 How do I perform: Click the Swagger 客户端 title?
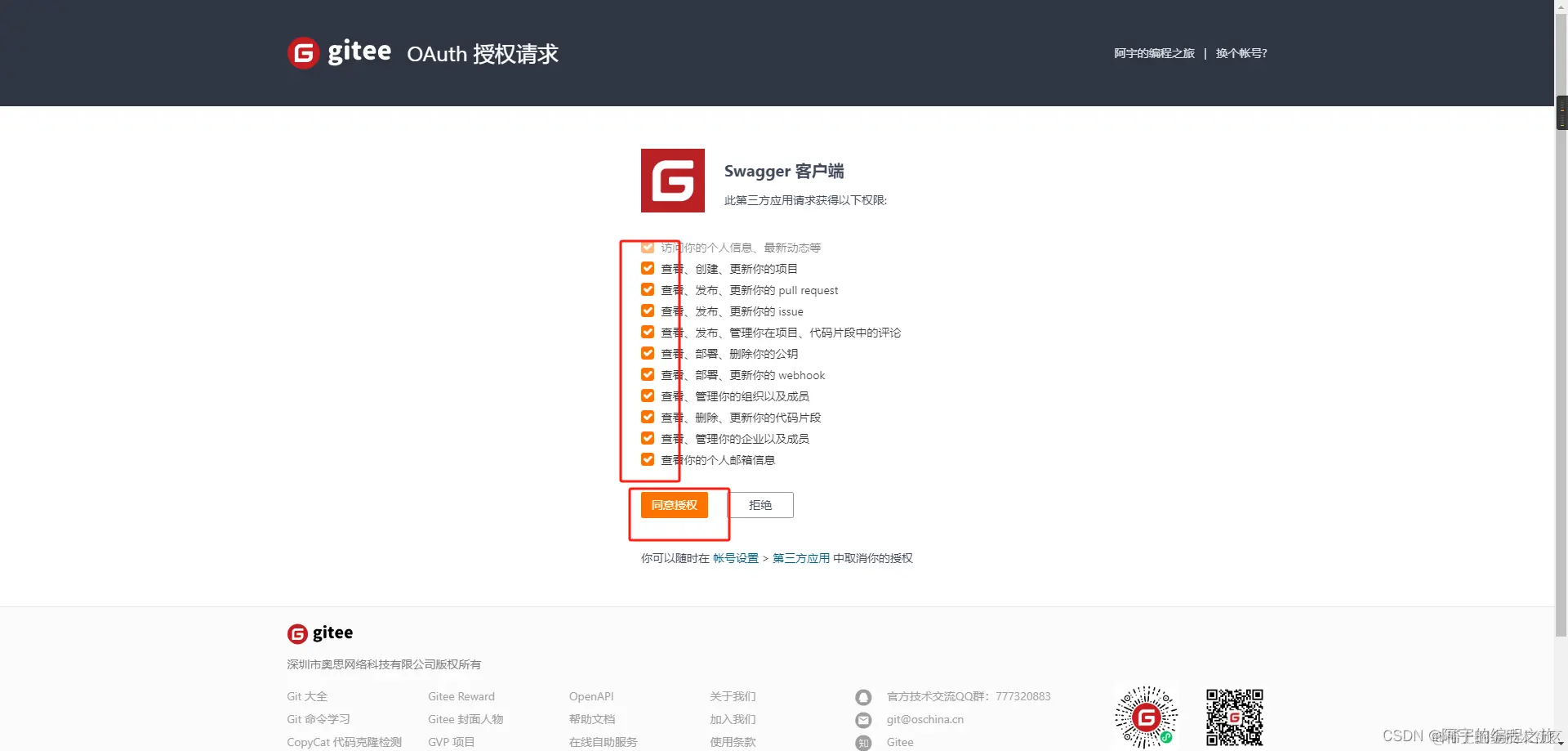784,171
